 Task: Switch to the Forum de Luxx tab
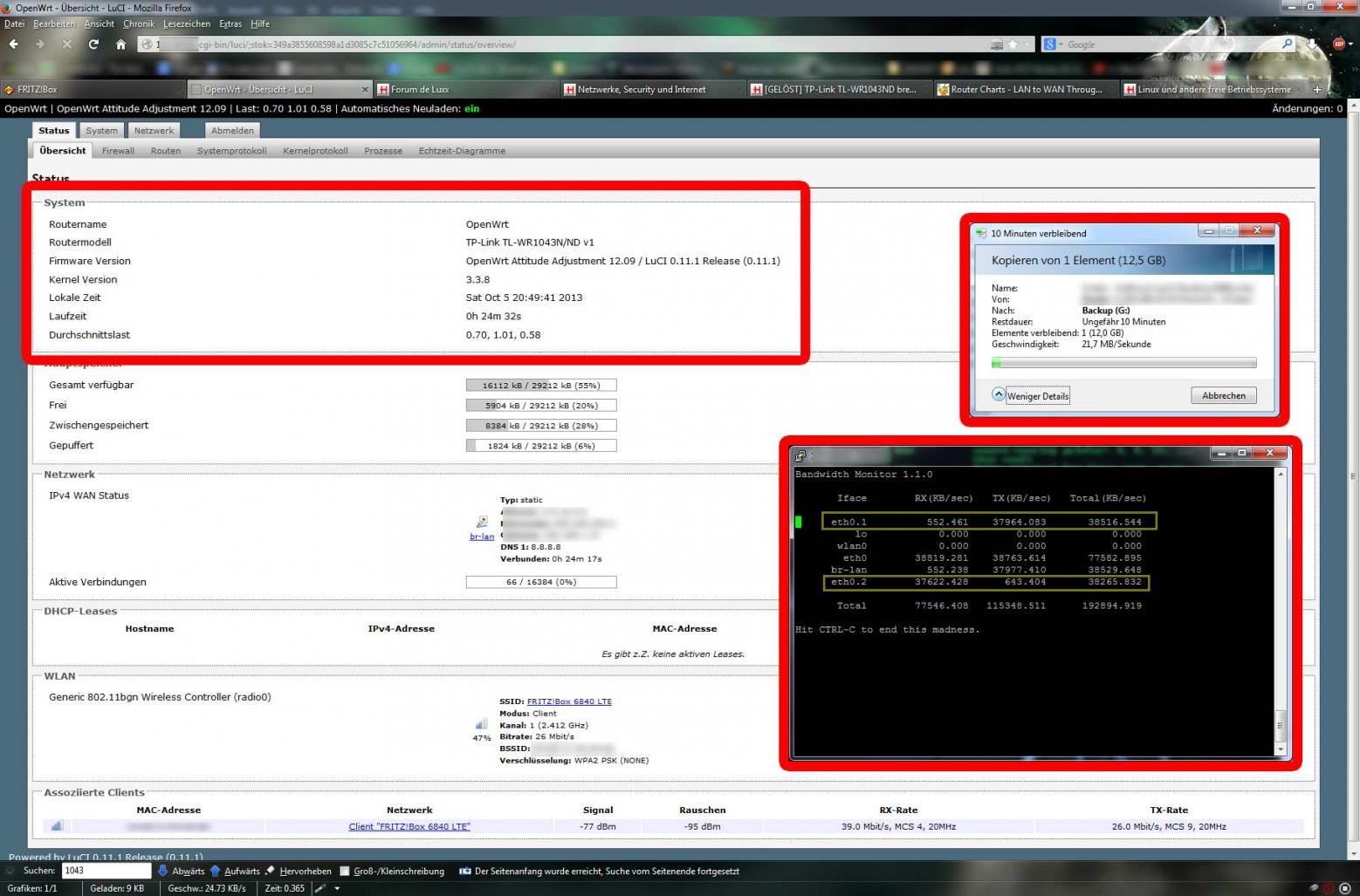tap(466, 89)
